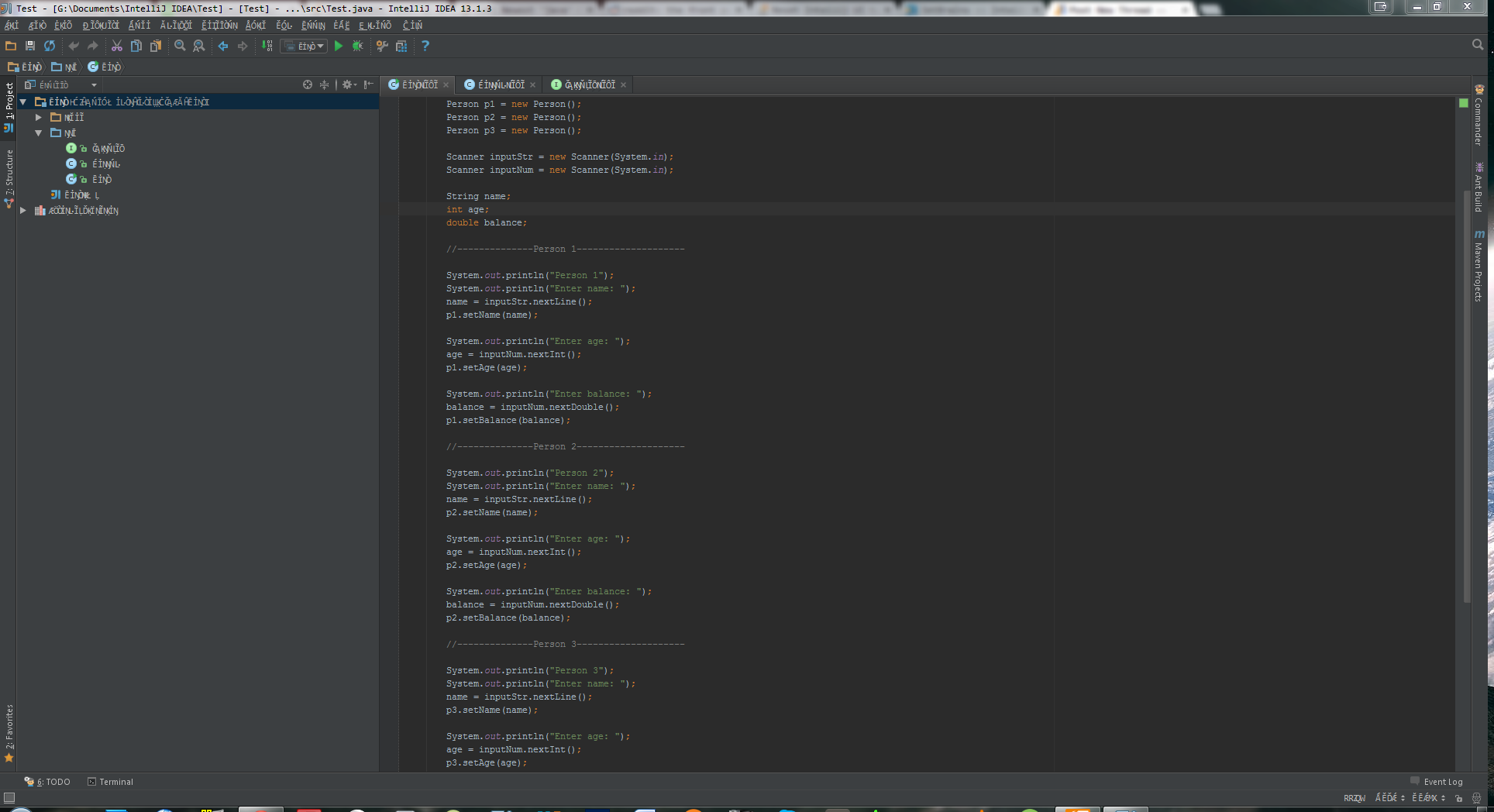
Task: Click the Open folder toolbar icon
Action: (11, 46)
